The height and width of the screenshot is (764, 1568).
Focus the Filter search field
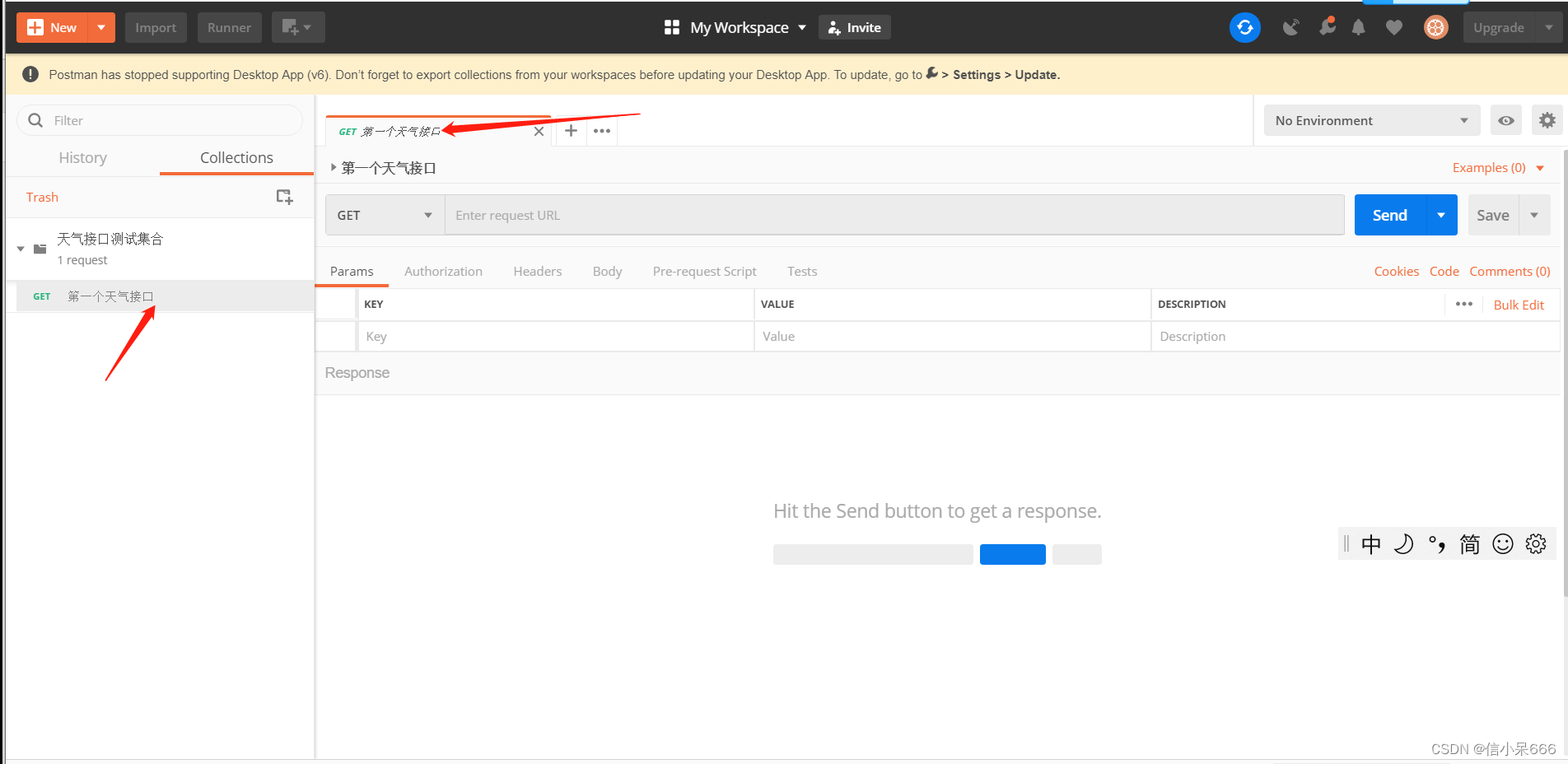pos(160,120)
